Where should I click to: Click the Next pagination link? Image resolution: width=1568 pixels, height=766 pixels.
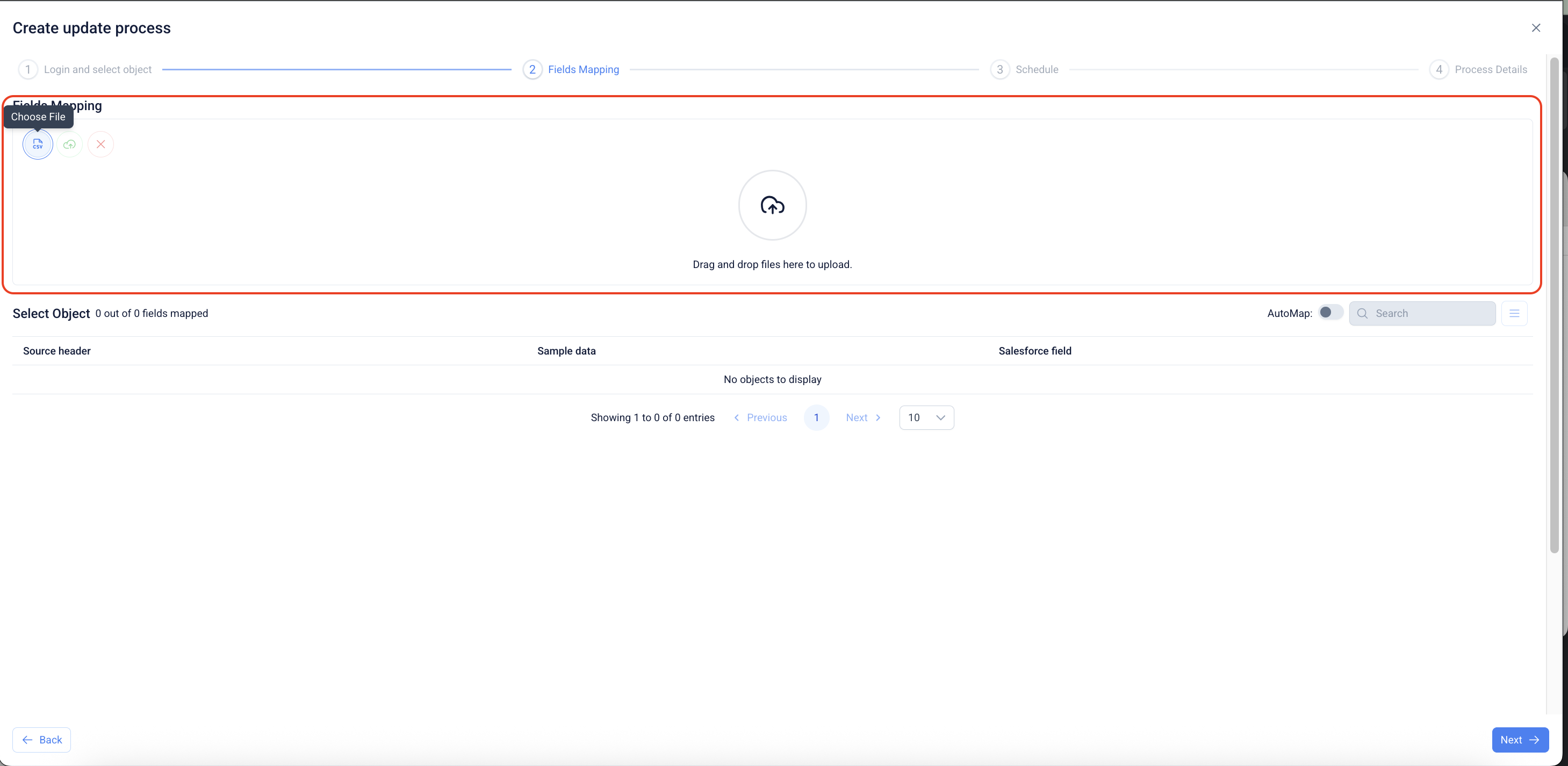coord(863,417)
